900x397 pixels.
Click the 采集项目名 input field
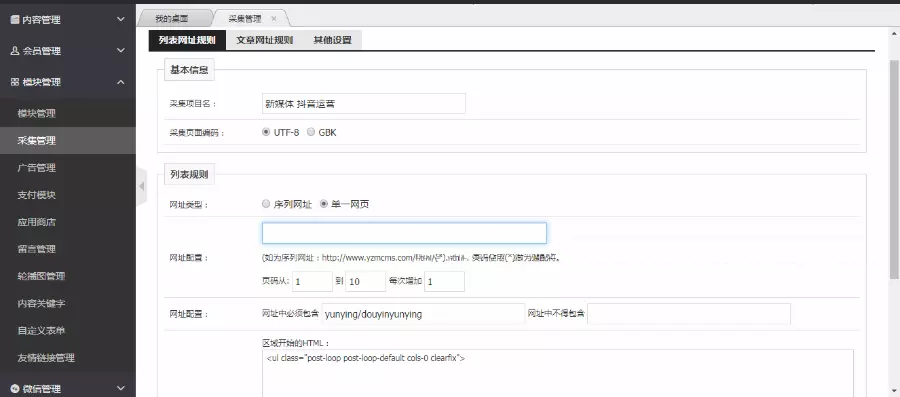(x=363, y=104)
